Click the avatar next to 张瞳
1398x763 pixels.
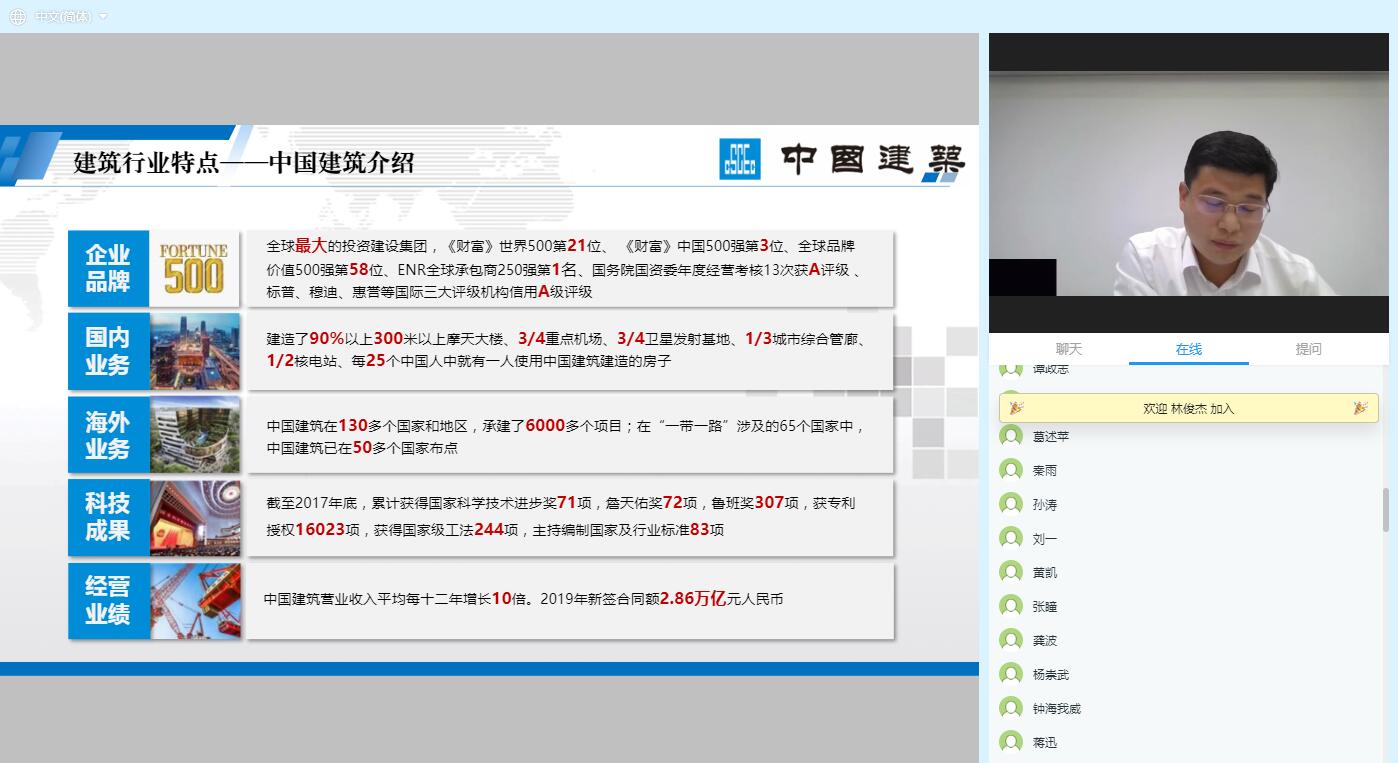click(1011, 606)
